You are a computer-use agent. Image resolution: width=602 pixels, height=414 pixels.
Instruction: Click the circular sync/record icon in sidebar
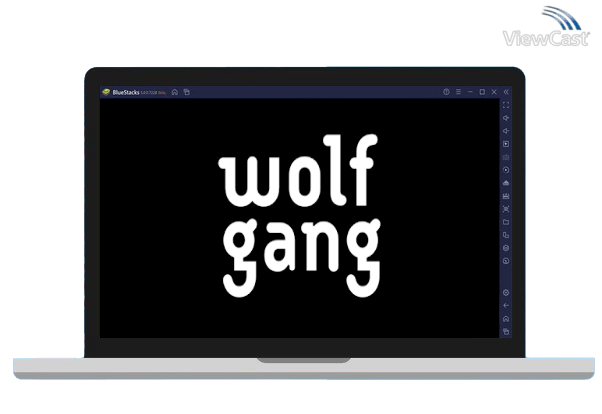pos(506,170)
